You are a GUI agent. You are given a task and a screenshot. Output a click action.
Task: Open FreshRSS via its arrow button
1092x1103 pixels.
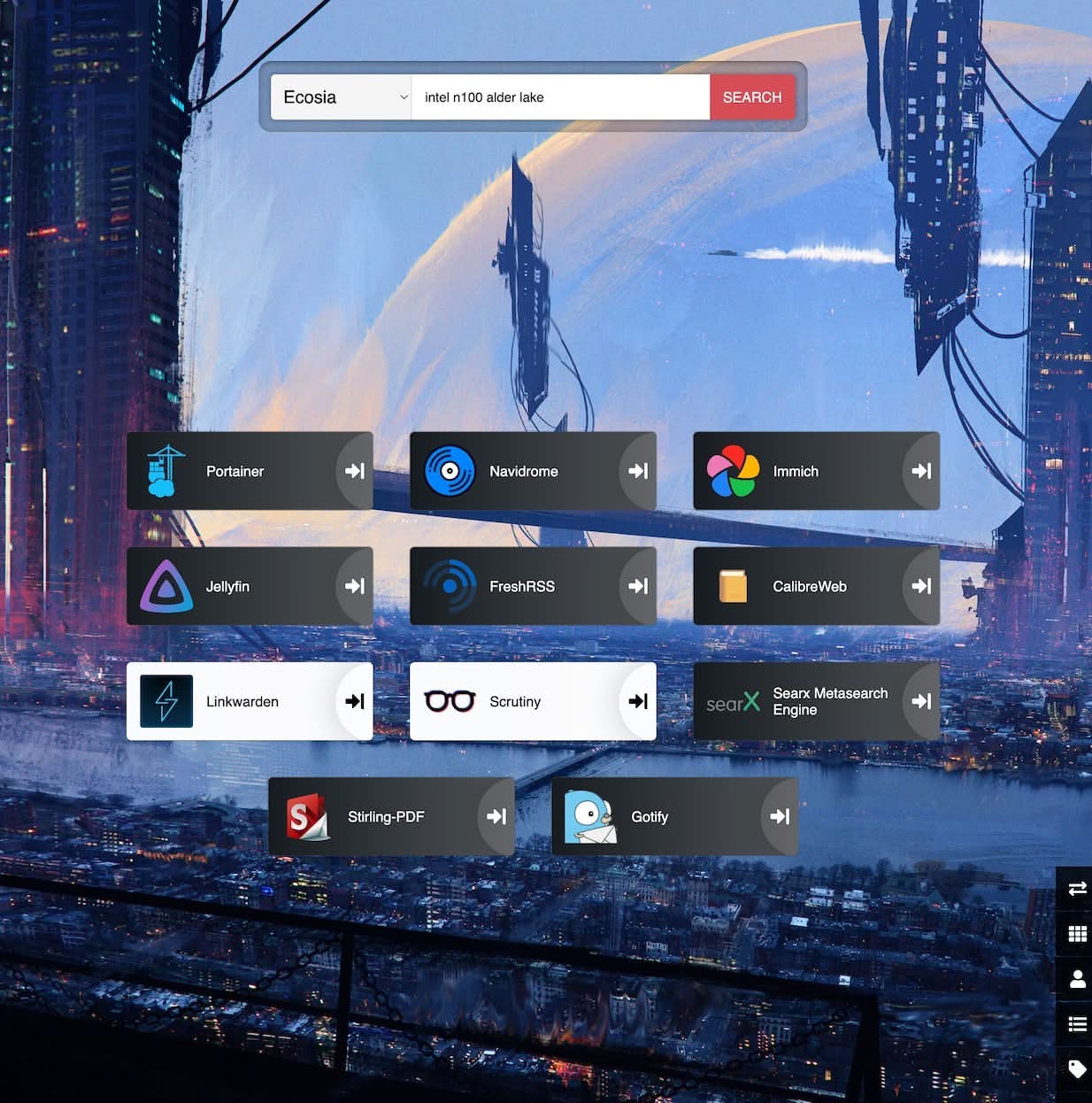point(638,586)
